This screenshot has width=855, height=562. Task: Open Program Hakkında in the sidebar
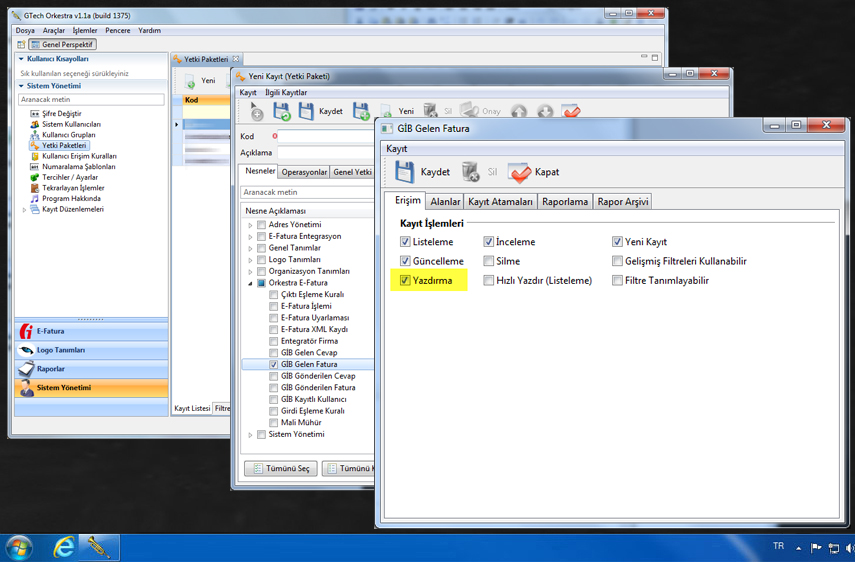pos(71,198)
